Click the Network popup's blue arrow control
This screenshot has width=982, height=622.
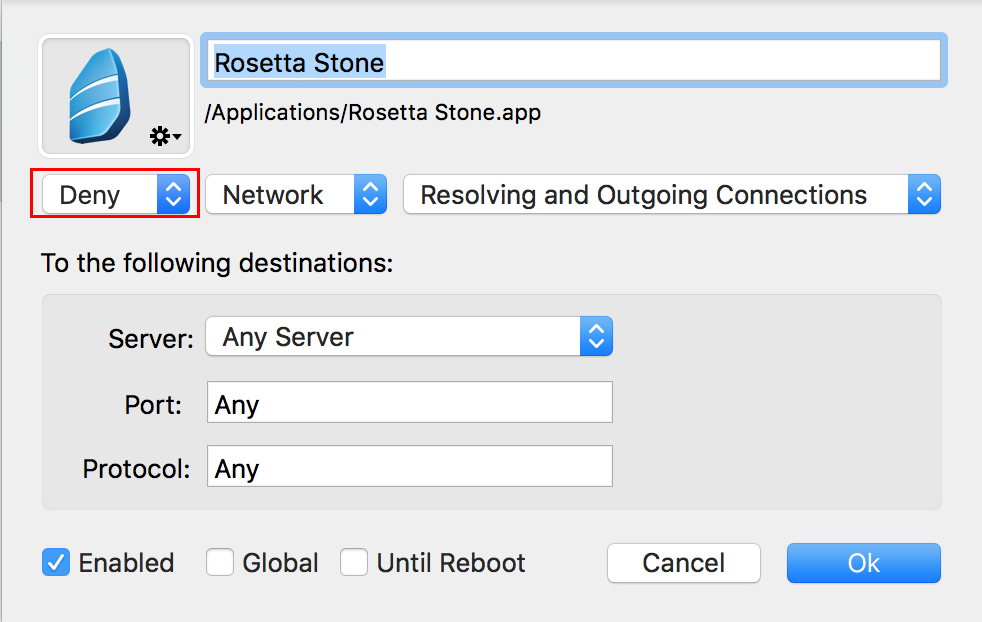click(x=370, y=195)
